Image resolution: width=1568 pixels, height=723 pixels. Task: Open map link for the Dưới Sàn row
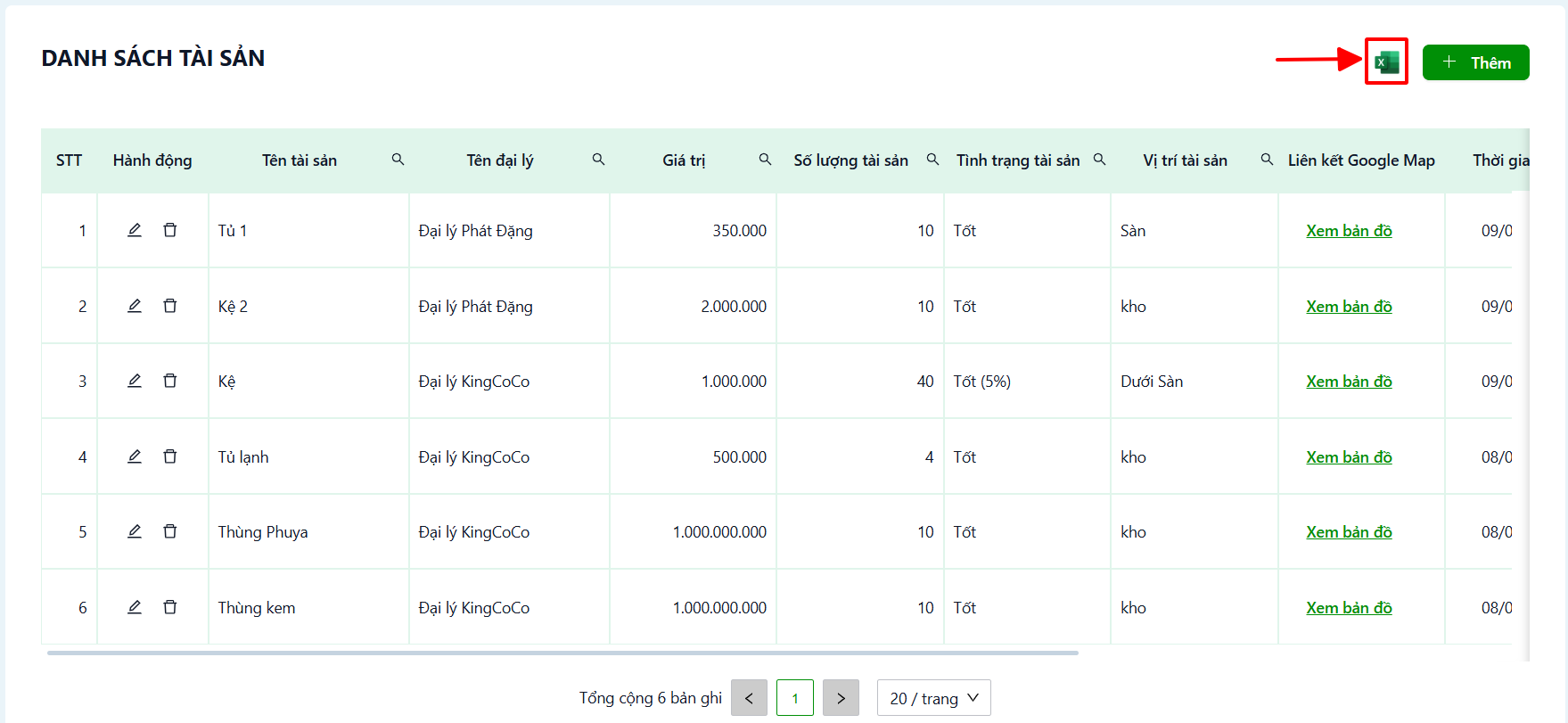coord(1349,382)
